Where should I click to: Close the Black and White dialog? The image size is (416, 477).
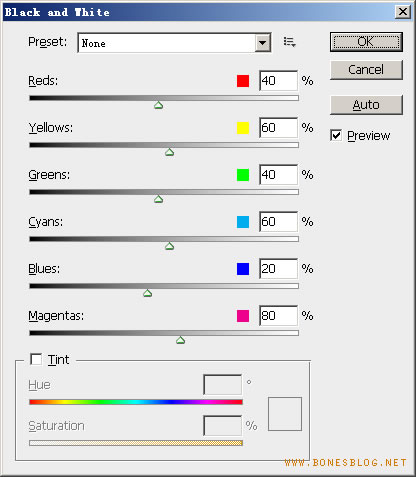(403, 12)
